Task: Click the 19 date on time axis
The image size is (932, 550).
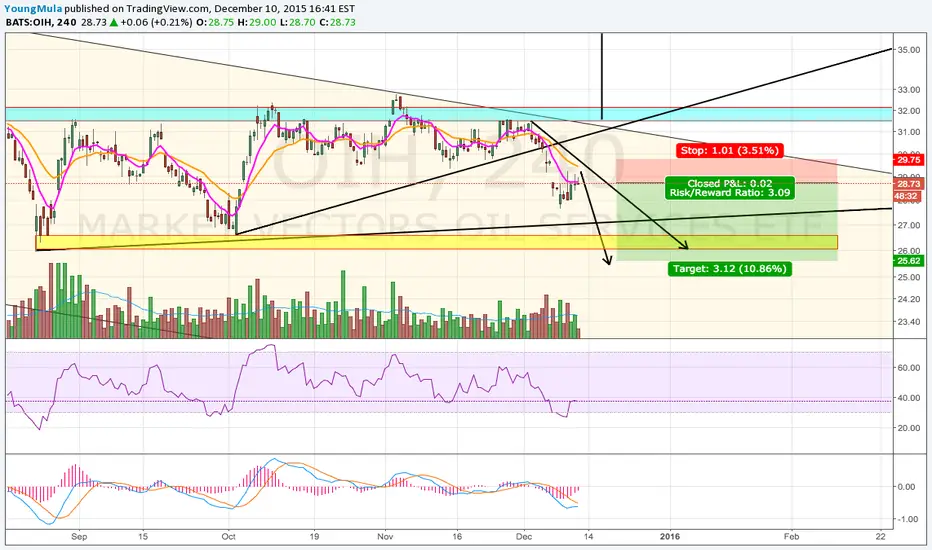Action: [x=314, y=536]
